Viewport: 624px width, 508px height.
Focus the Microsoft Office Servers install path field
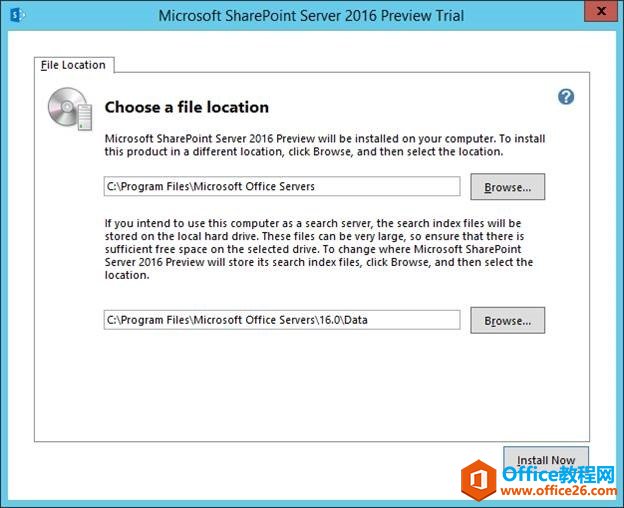(x=281, y=186)
